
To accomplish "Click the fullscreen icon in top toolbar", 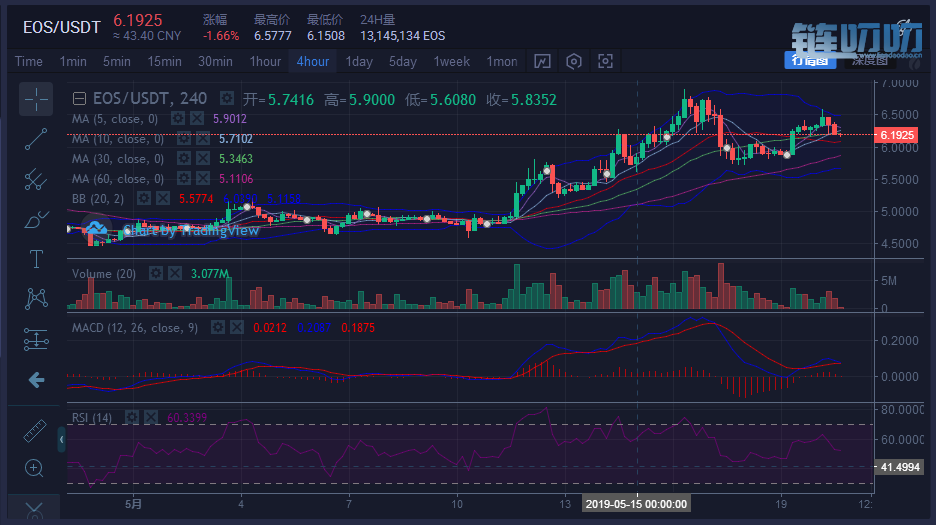I will (x=605, y=62).
